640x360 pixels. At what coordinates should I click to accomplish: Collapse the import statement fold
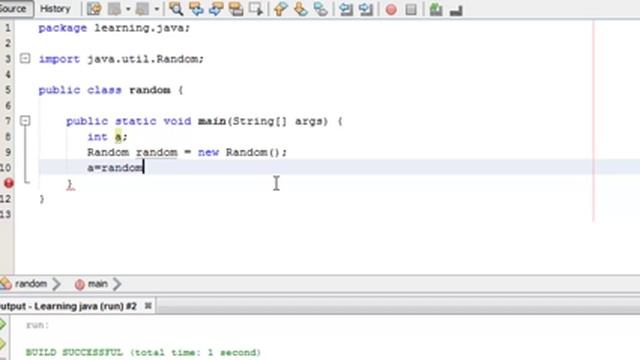click(x=25, y=58)
